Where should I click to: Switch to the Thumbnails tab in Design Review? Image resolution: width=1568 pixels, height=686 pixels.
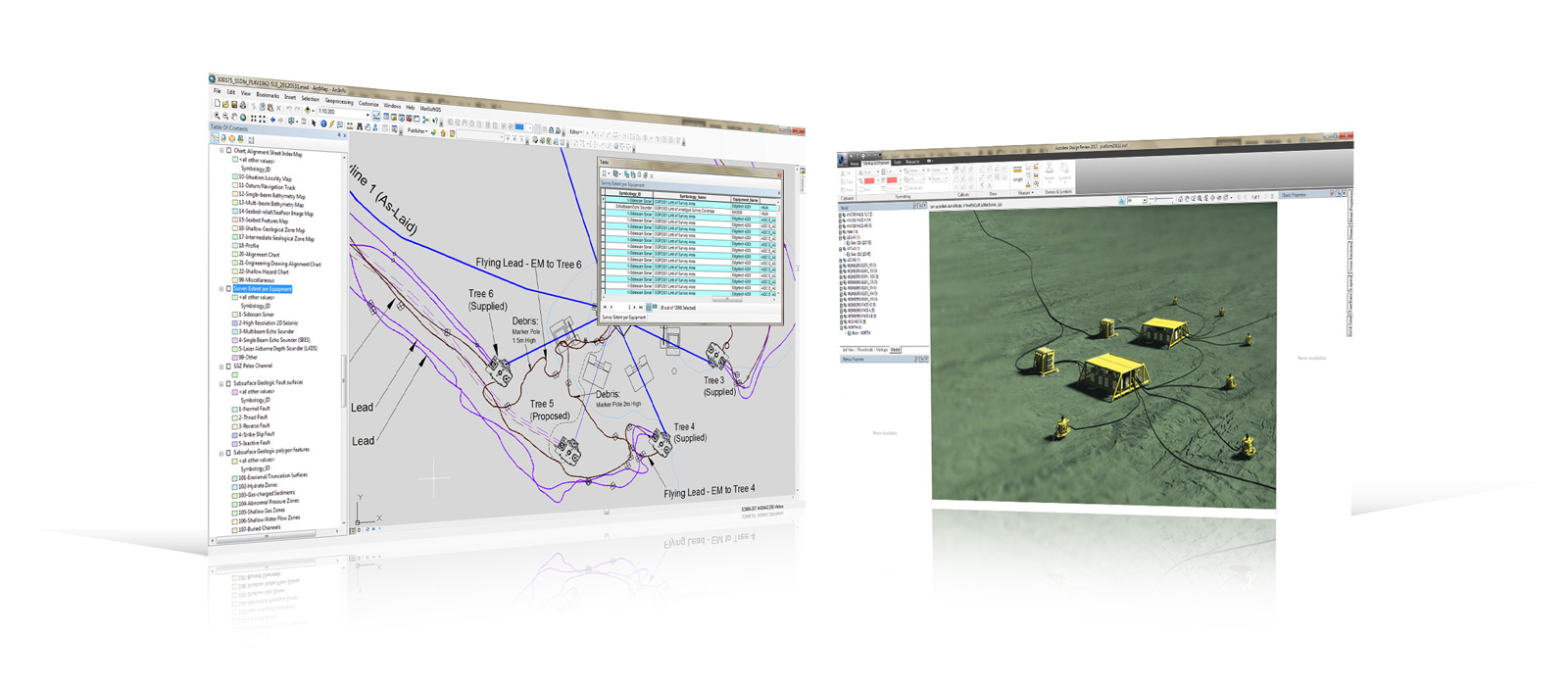click(865, 350)
